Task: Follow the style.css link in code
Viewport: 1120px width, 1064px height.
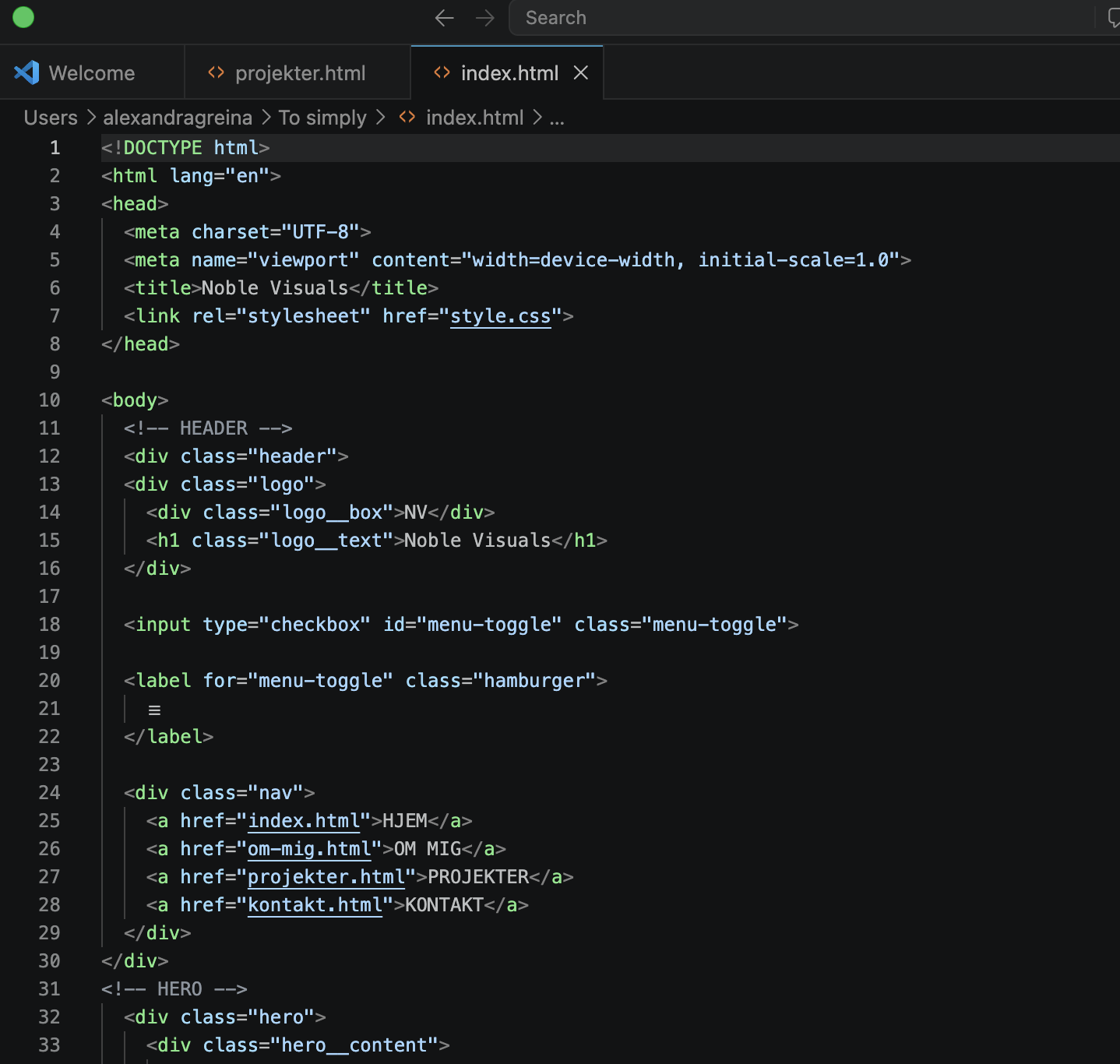Action: [501, 316]
